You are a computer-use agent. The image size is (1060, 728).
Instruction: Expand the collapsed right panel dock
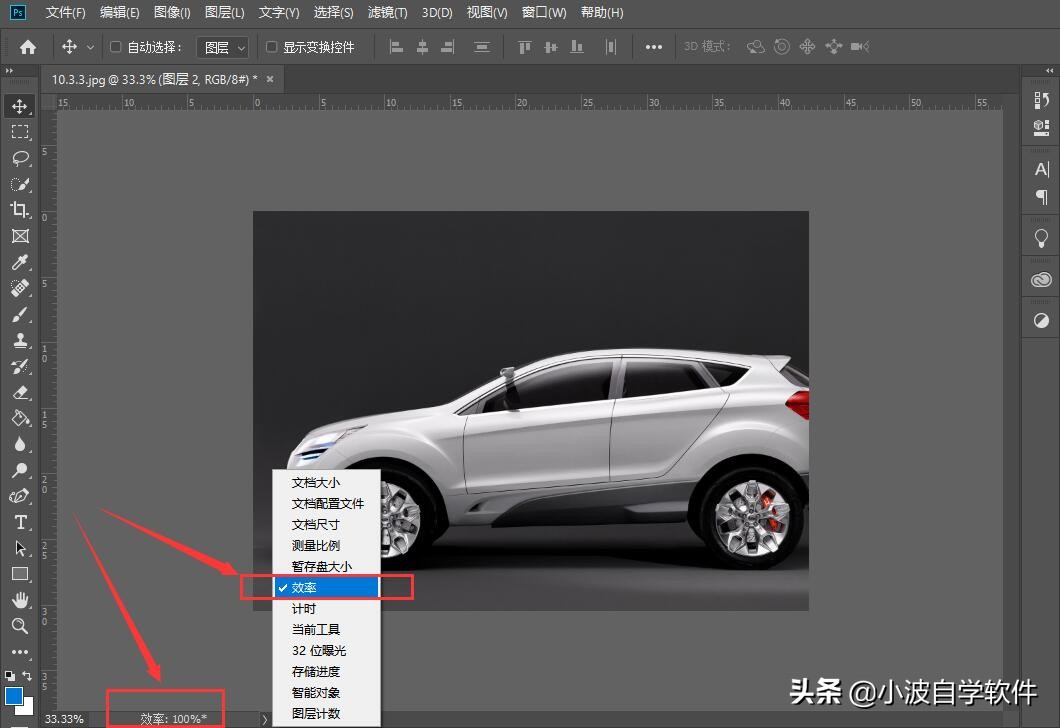1049,70
